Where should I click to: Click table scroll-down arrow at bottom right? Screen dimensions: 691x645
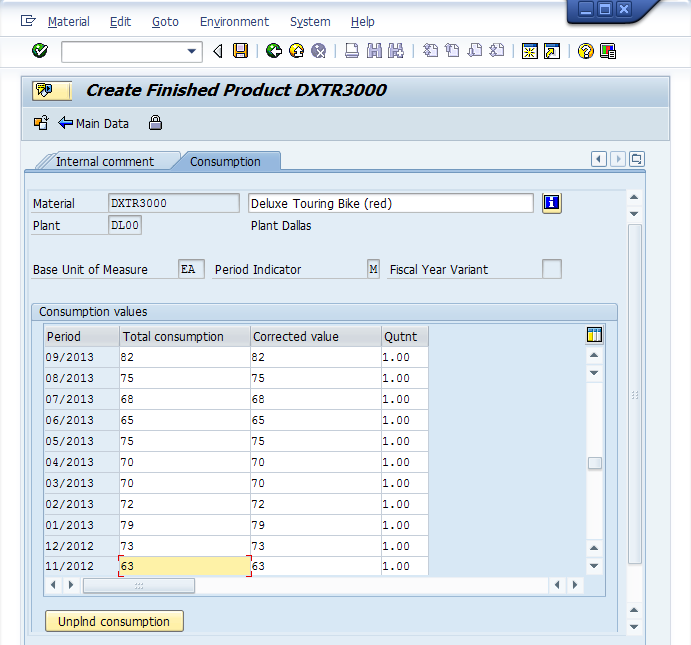pos(594,566)
